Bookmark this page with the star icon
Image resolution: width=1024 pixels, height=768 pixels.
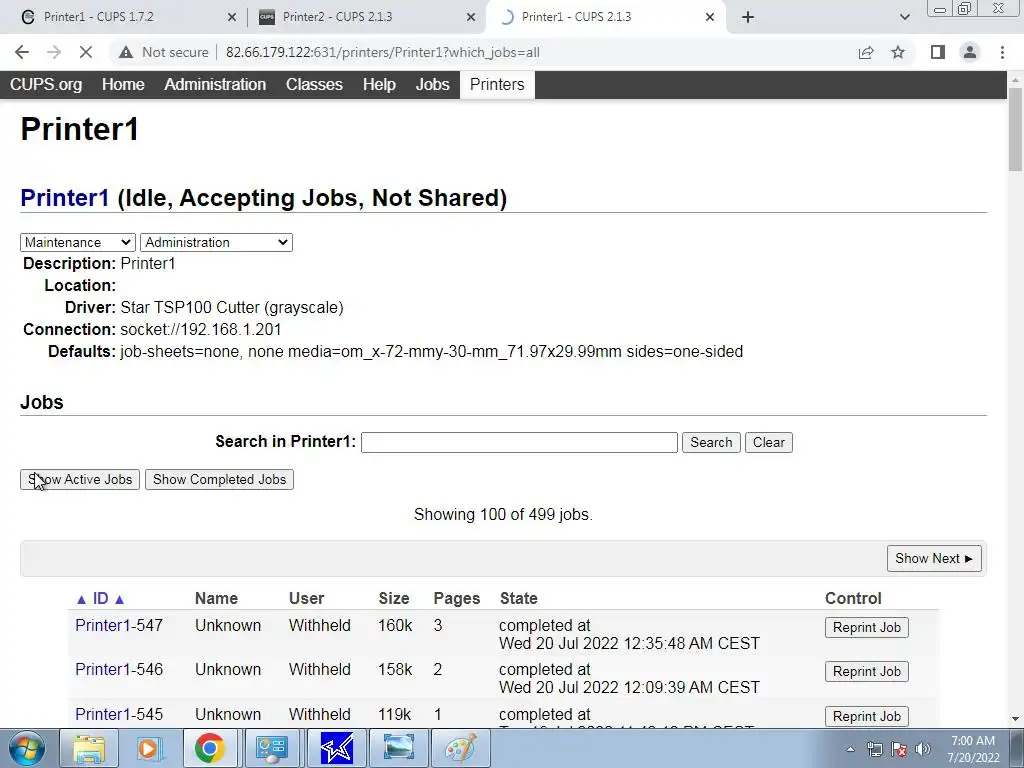coord(898,52)
